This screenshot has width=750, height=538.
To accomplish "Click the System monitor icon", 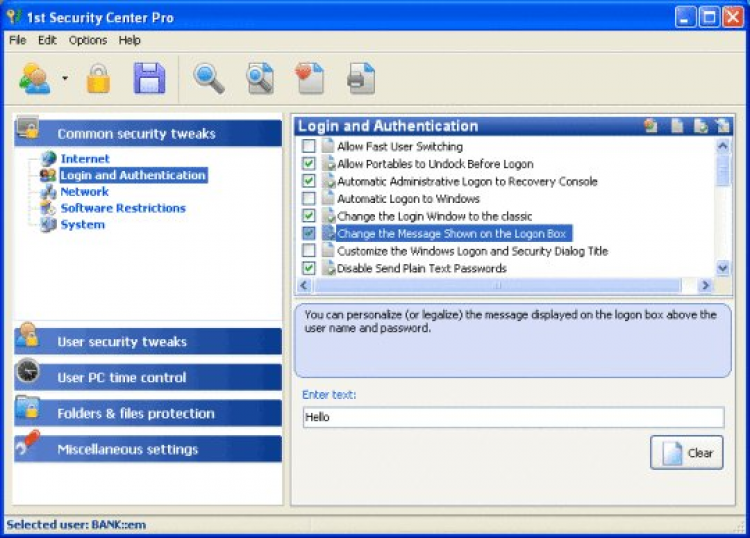I will 48,224.
